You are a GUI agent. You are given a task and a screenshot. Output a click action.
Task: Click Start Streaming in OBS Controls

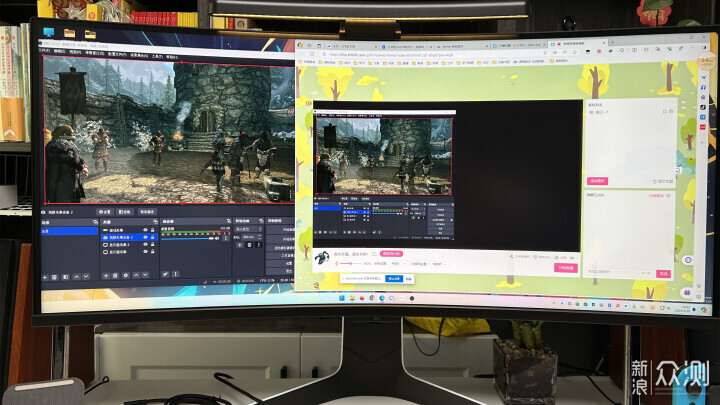pos(281,230)
